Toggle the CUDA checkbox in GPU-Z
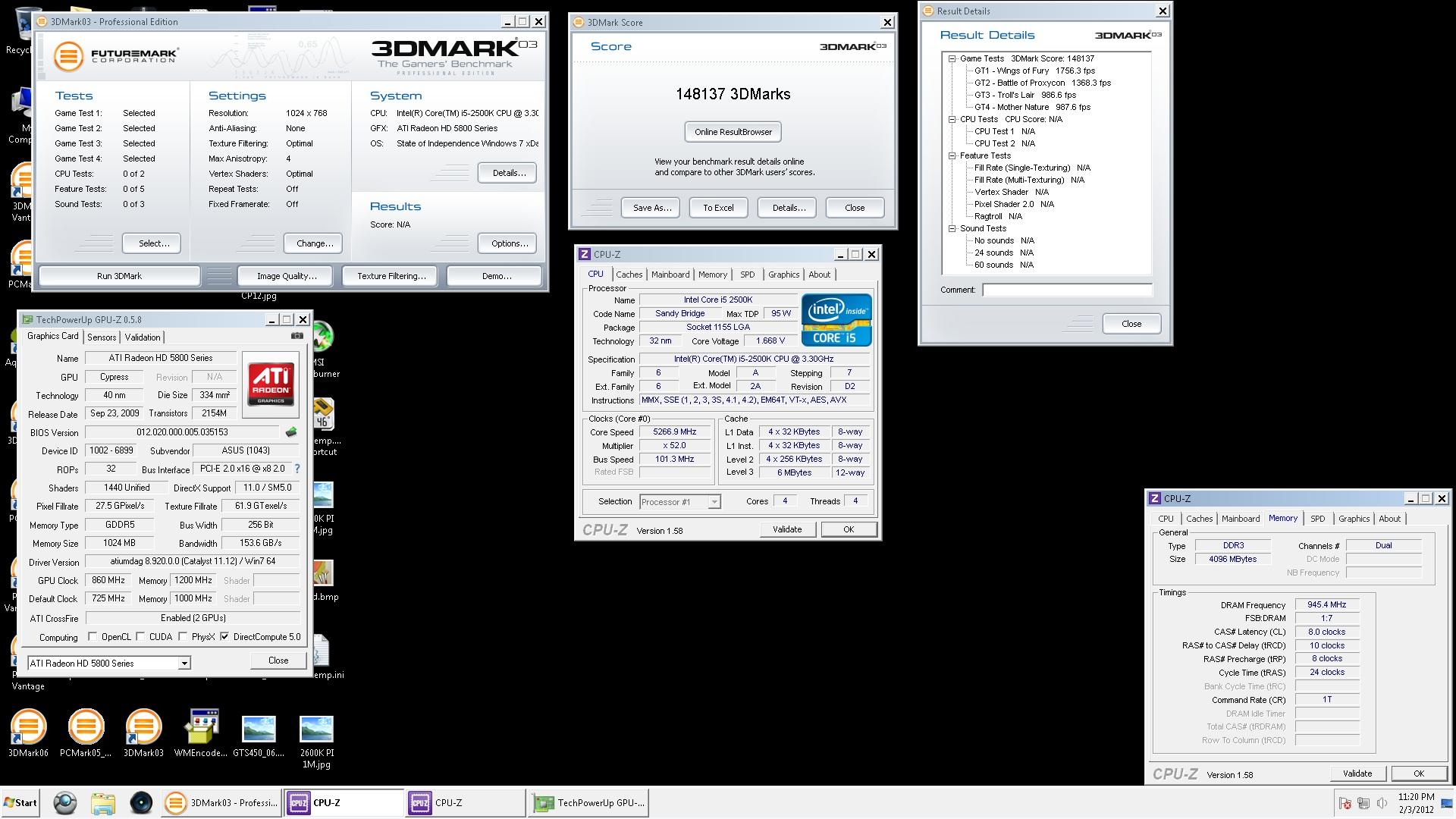The height and width of the screenshot is (819, 1456). [140, 637]
